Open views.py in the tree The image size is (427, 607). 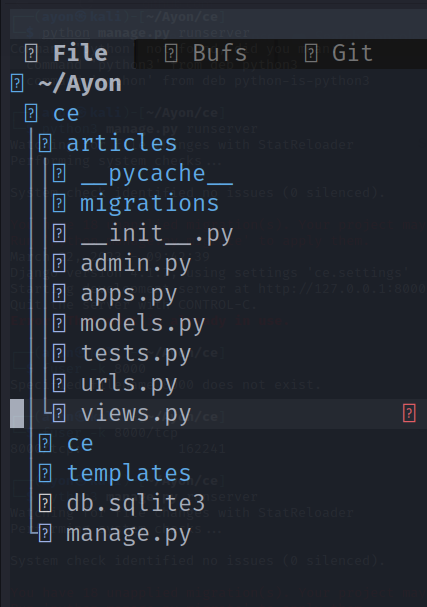point(136,414)
